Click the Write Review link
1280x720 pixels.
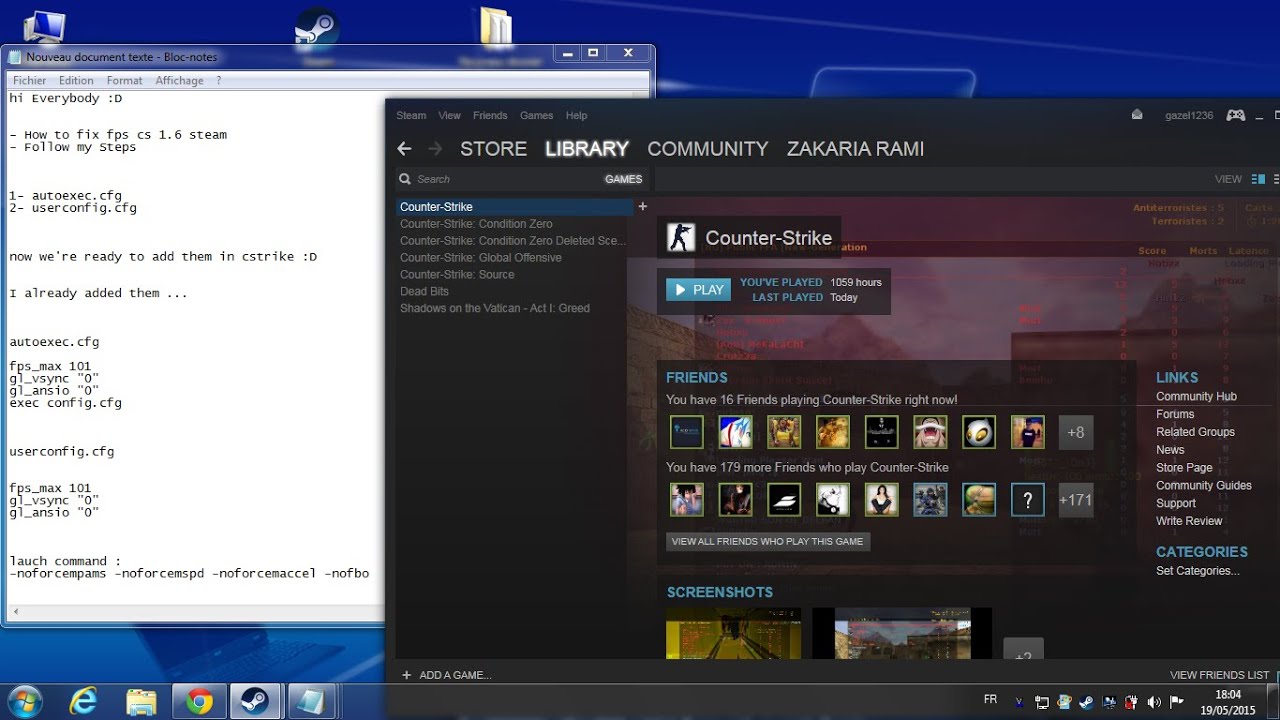[1189, 521]
